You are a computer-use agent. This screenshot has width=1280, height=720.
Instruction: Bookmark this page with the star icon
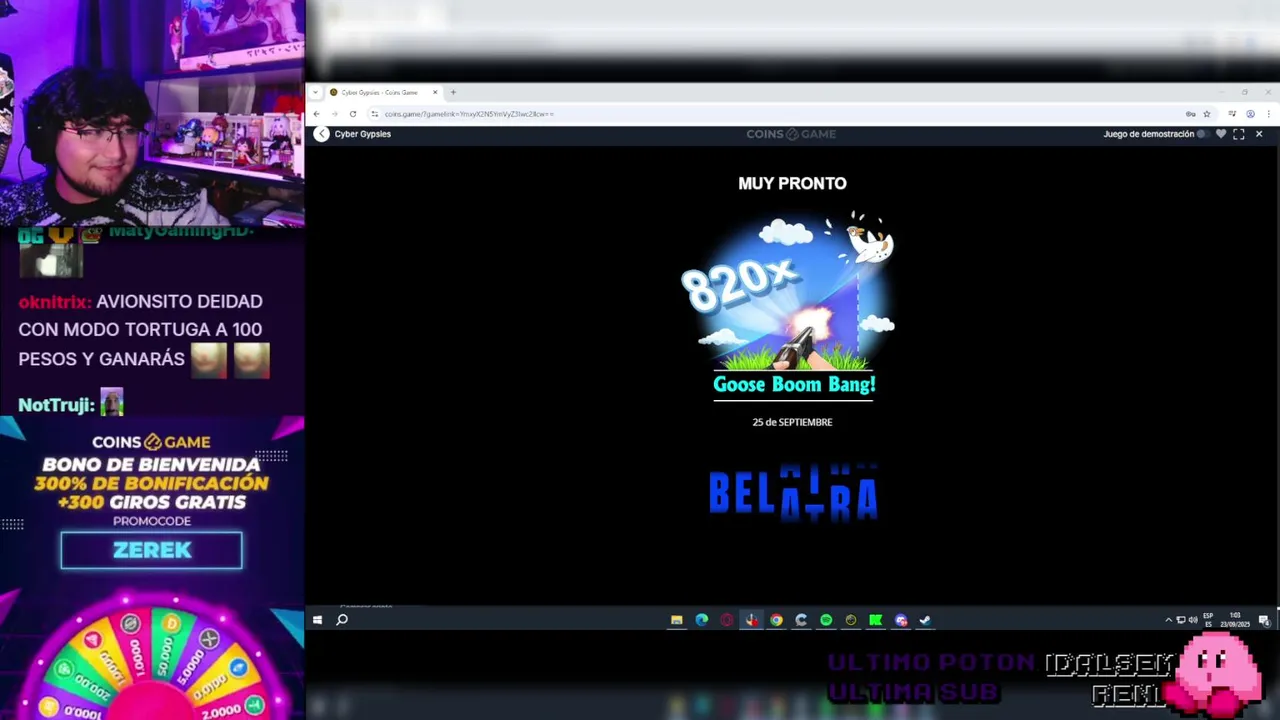coord(1207,114)
